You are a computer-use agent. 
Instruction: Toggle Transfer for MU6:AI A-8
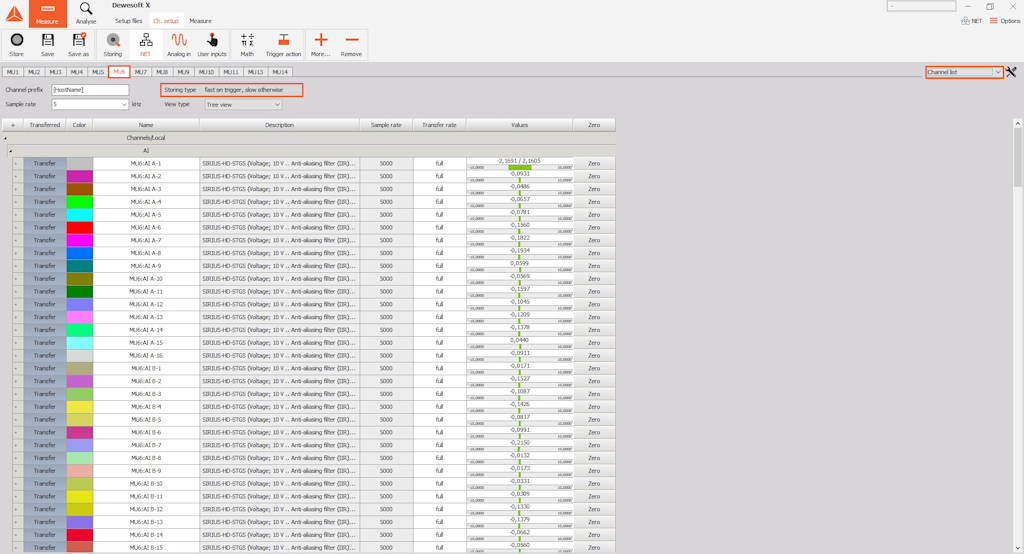pos(44,253)
